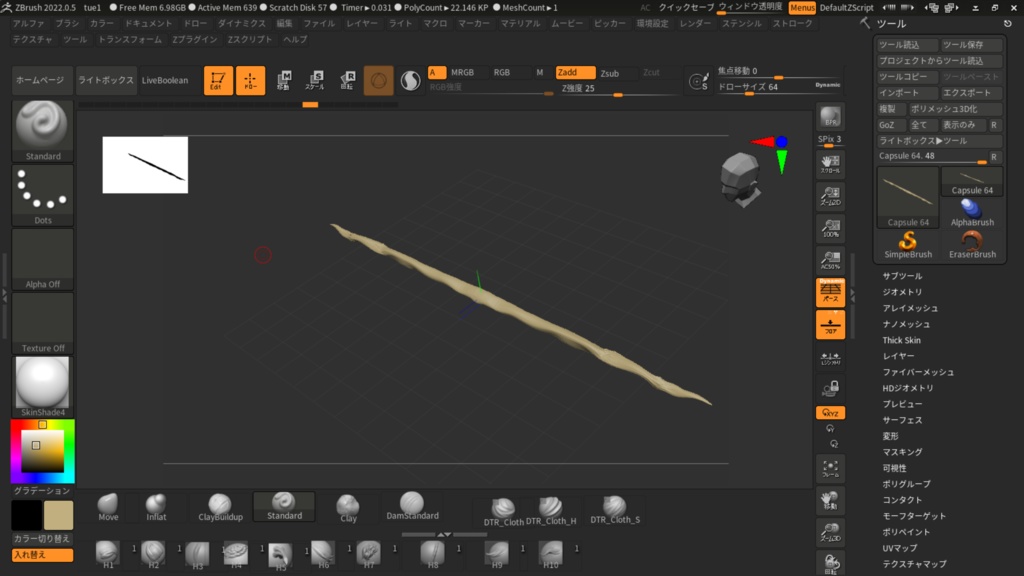This screenshot has width=1024, height=576.
Task: Click the canvas reference thumbnail image
Action: (145, 165)
